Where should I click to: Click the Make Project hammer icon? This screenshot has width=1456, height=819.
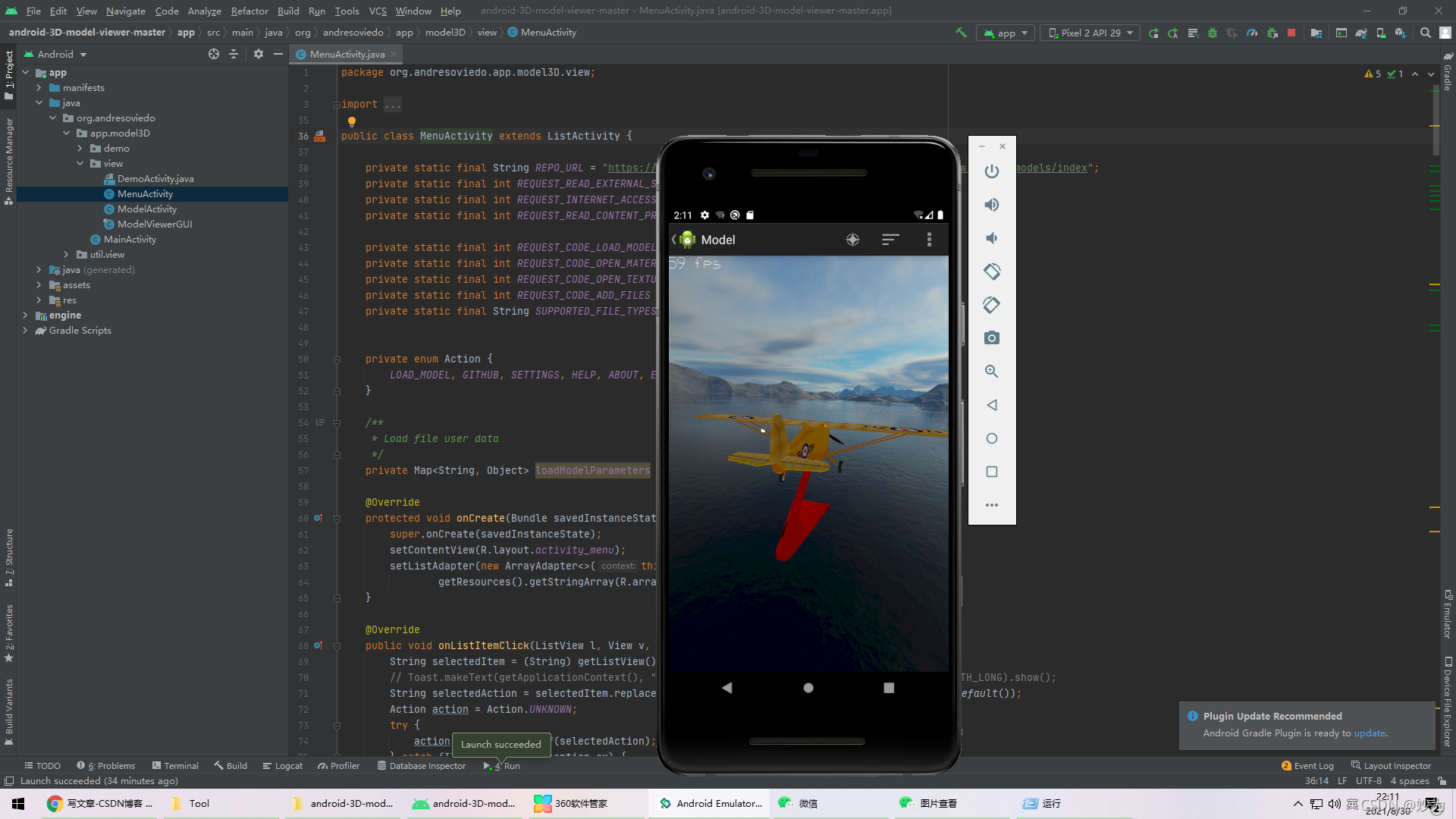point(961,33)
